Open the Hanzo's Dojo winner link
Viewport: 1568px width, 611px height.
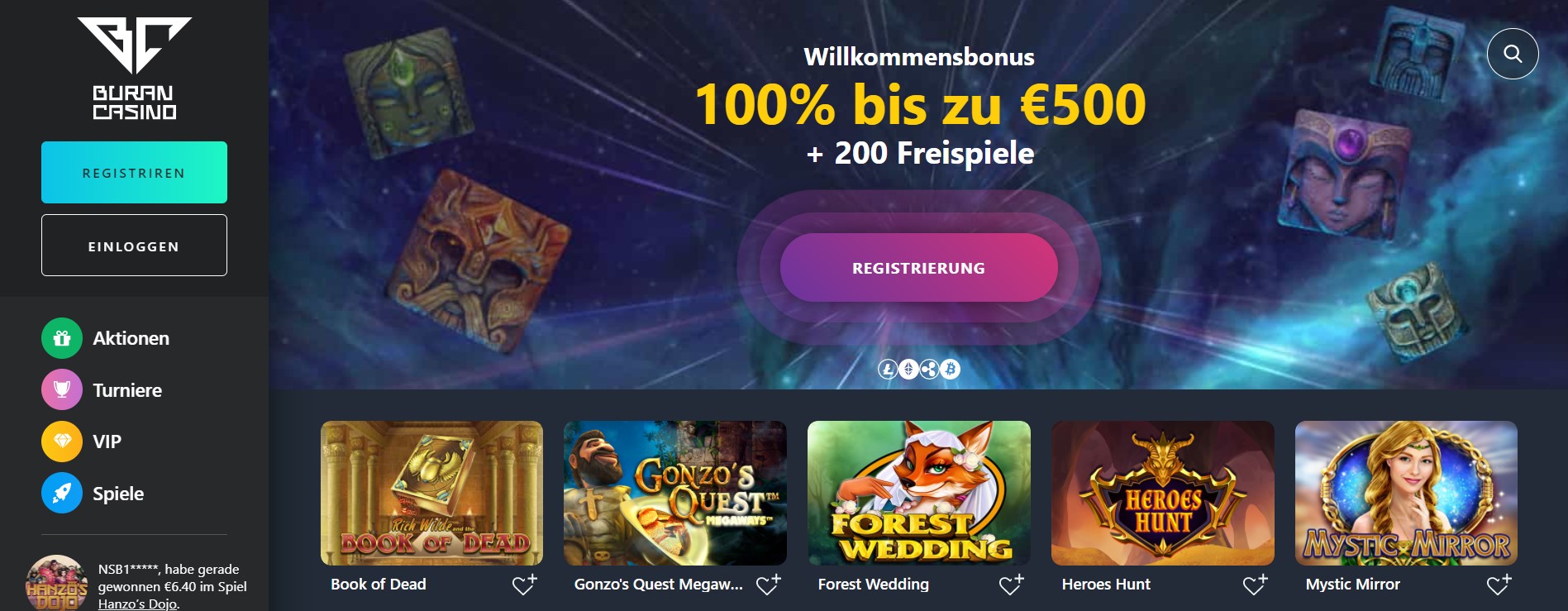[x=137, y=604]
